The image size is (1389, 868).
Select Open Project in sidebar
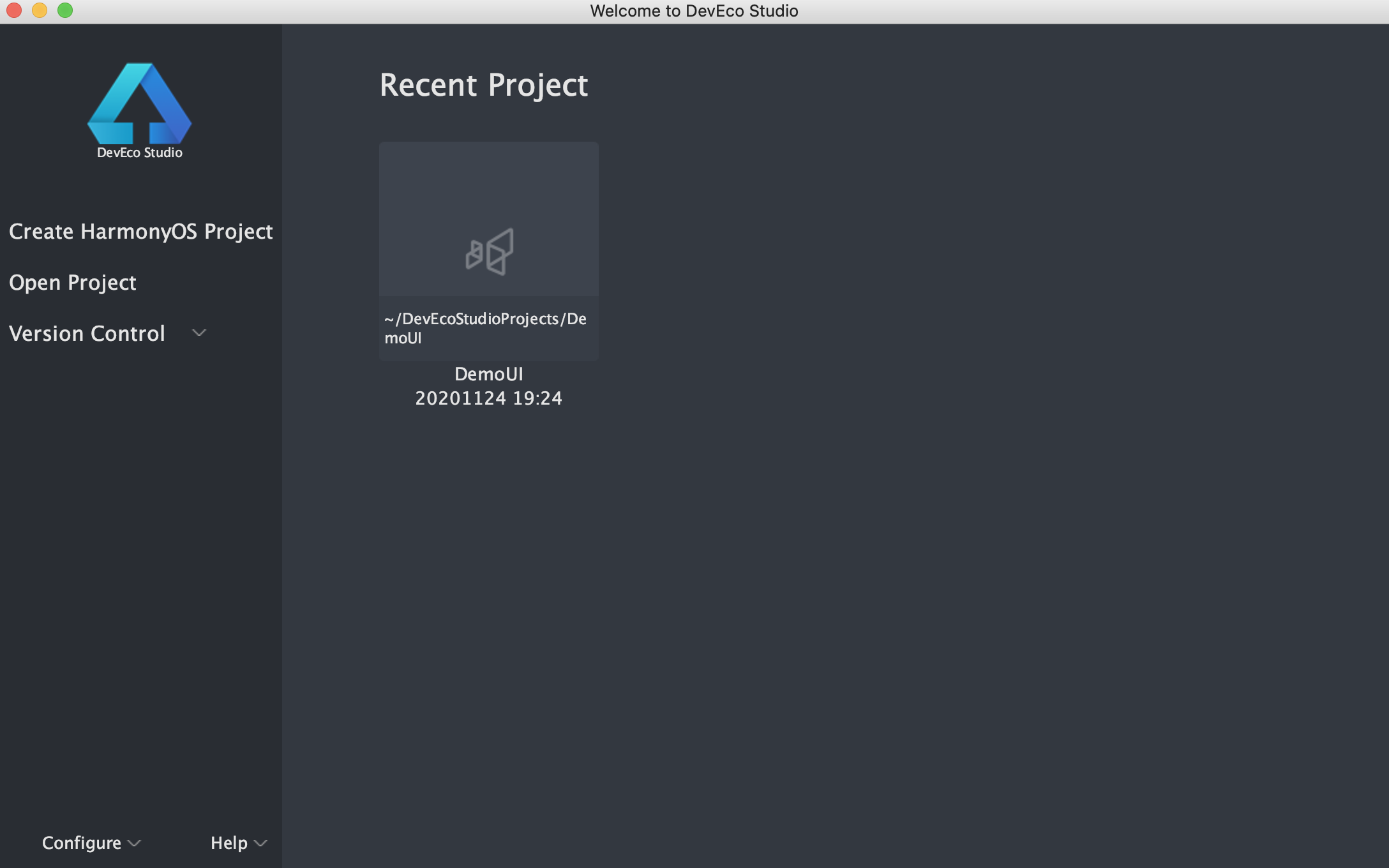coord(73,283)
